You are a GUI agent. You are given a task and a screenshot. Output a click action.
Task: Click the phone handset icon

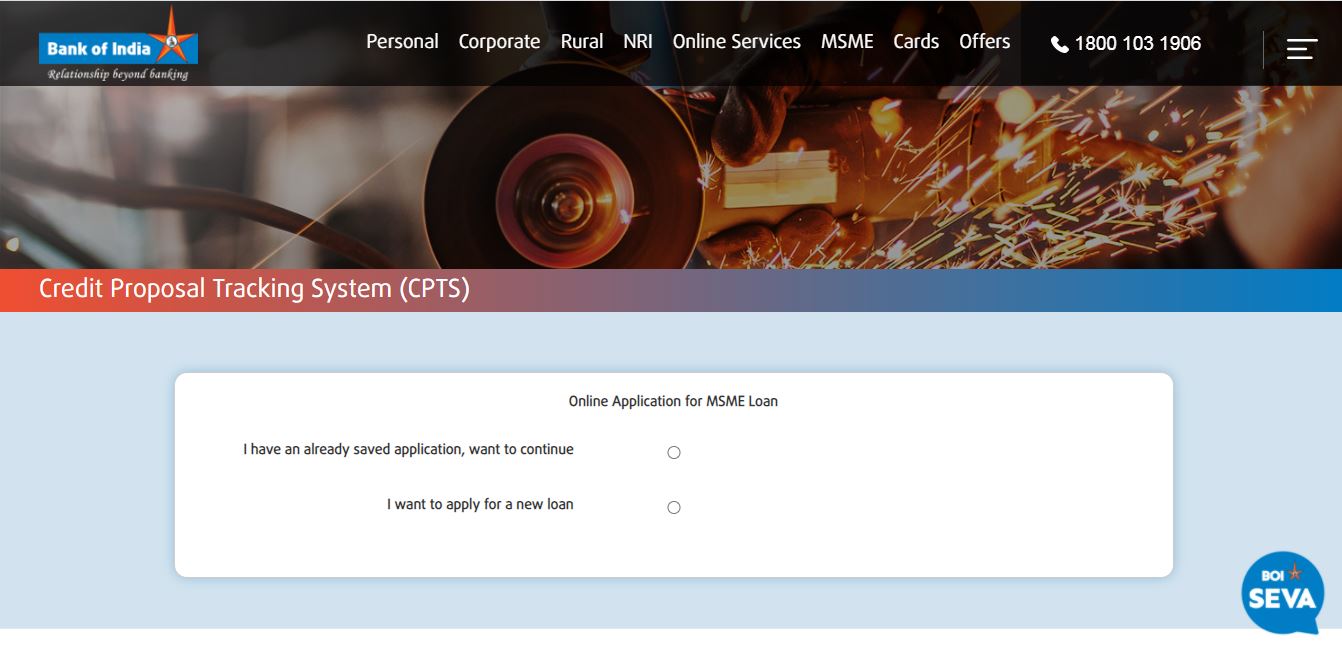(x=1059, y=44)
